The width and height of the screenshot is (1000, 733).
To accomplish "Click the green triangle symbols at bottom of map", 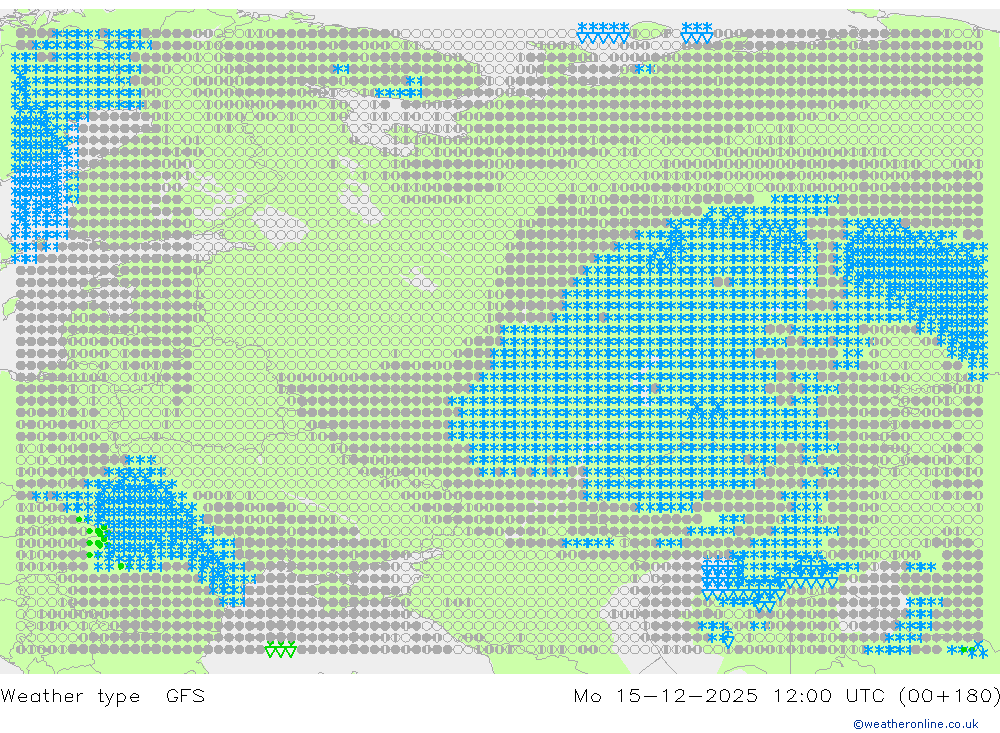I will click(x=281, y=649).
